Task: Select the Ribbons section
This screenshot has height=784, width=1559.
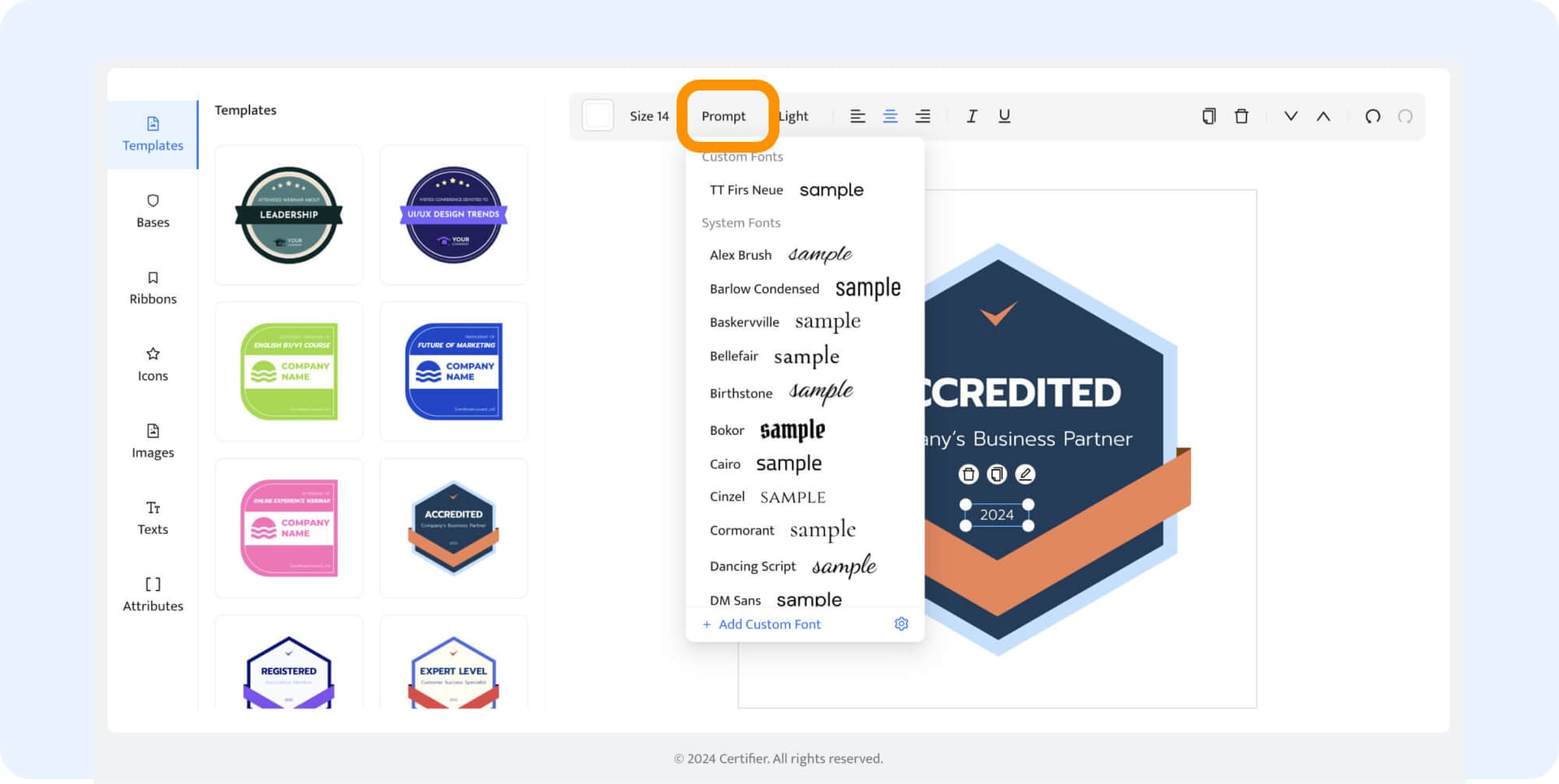Action: pyautogui.click(x=153, y=287)
